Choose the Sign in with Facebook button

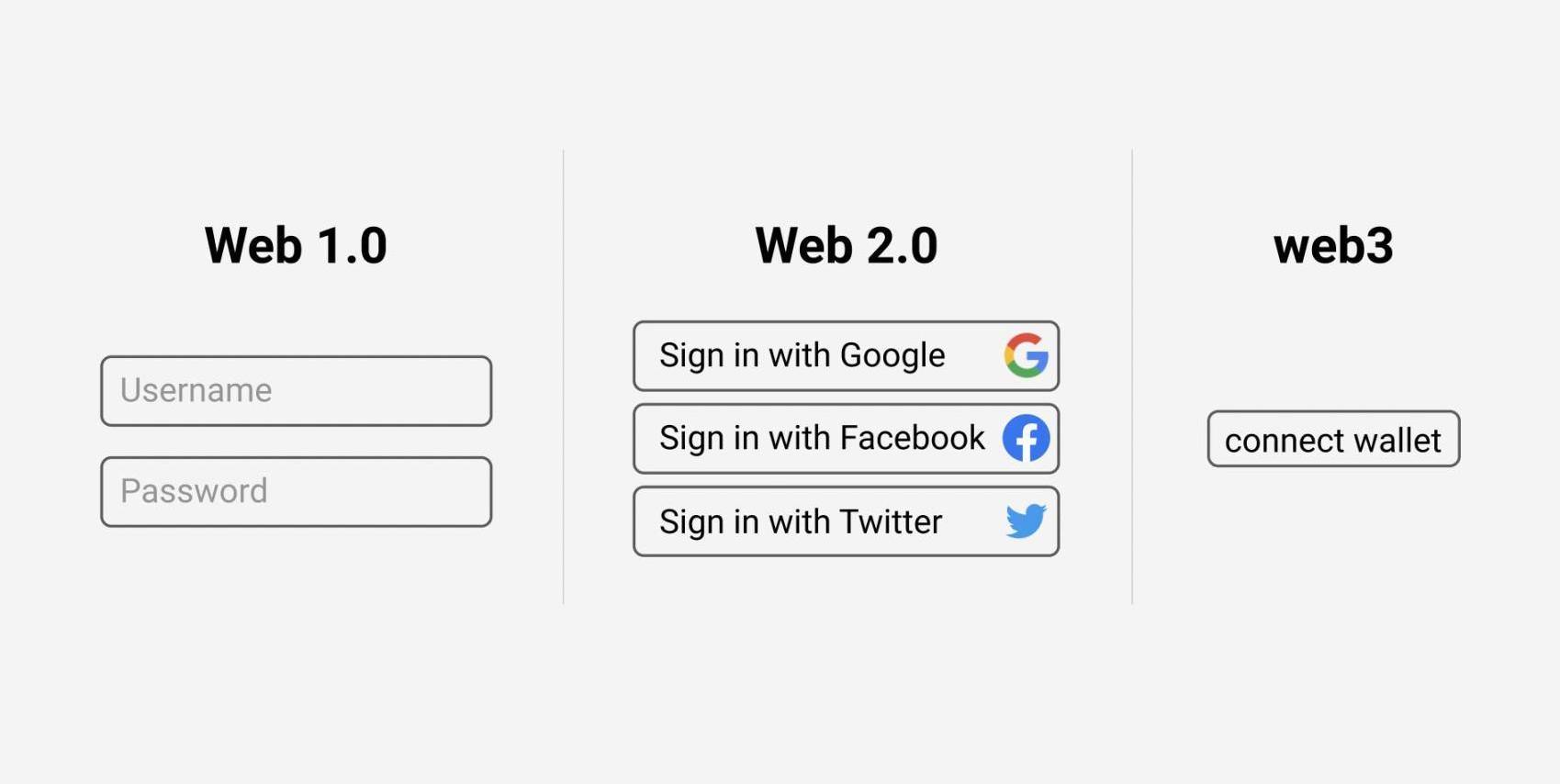coord(846,439)
